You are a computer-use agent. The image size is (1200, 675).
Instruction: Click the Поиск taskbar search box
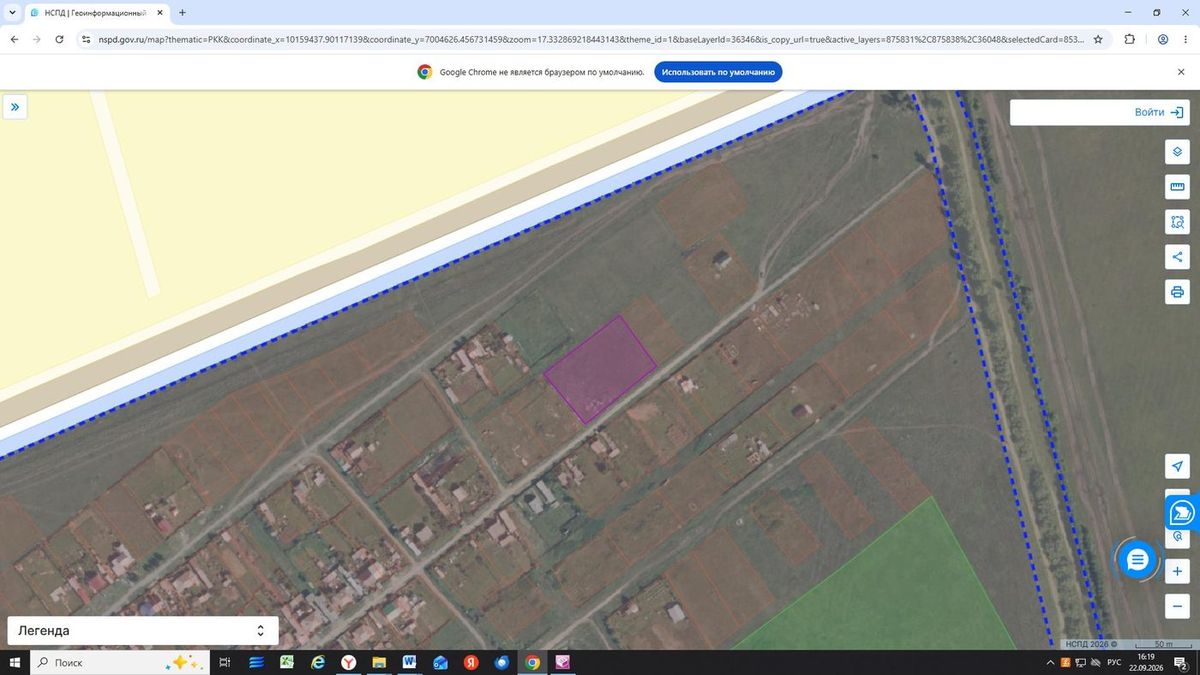click(x=120, y=662)
